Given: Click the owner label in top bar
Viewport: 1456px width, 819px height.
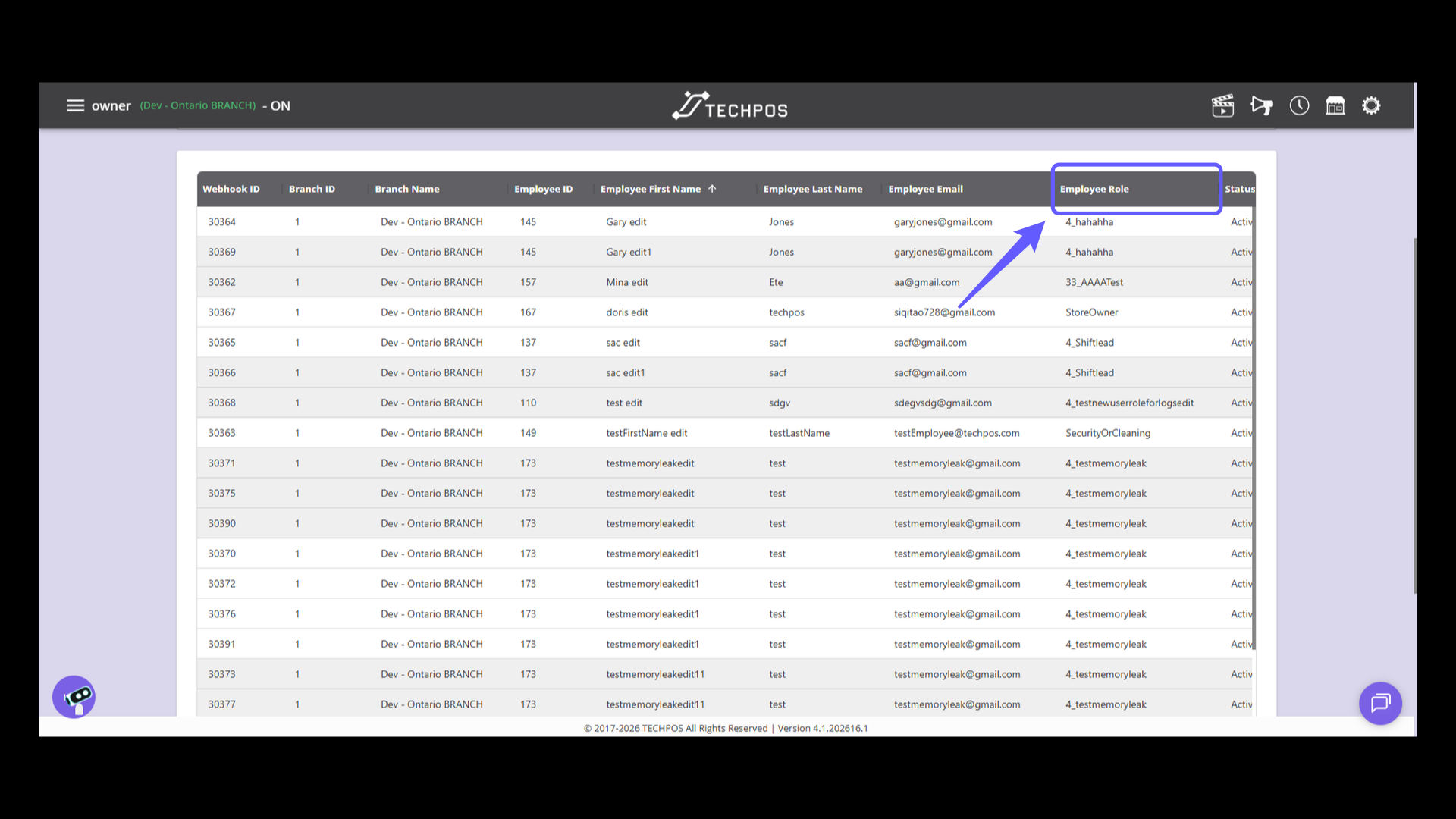Looking at the screenshot, I should (x=111, y=105).
